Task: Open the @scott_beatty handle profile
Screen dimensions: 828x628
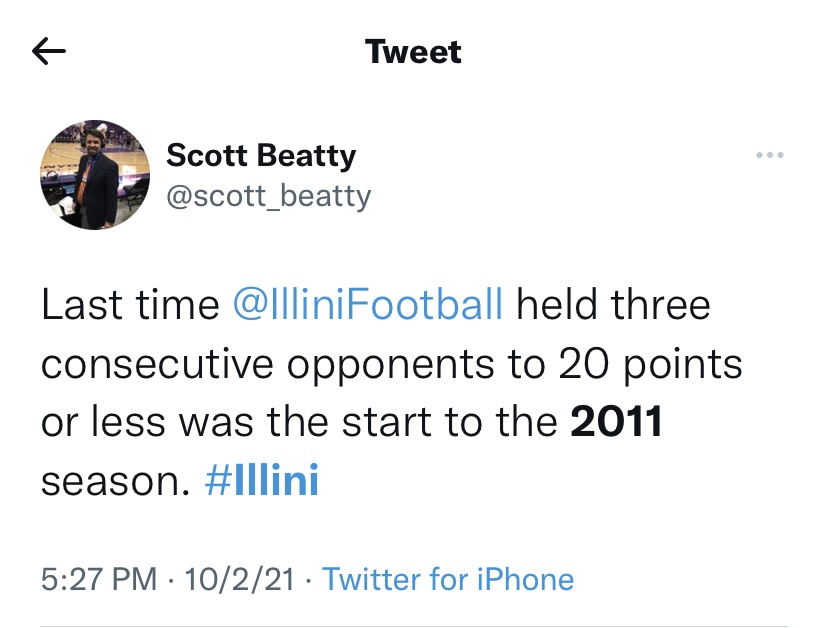Action: click(268, 195)
